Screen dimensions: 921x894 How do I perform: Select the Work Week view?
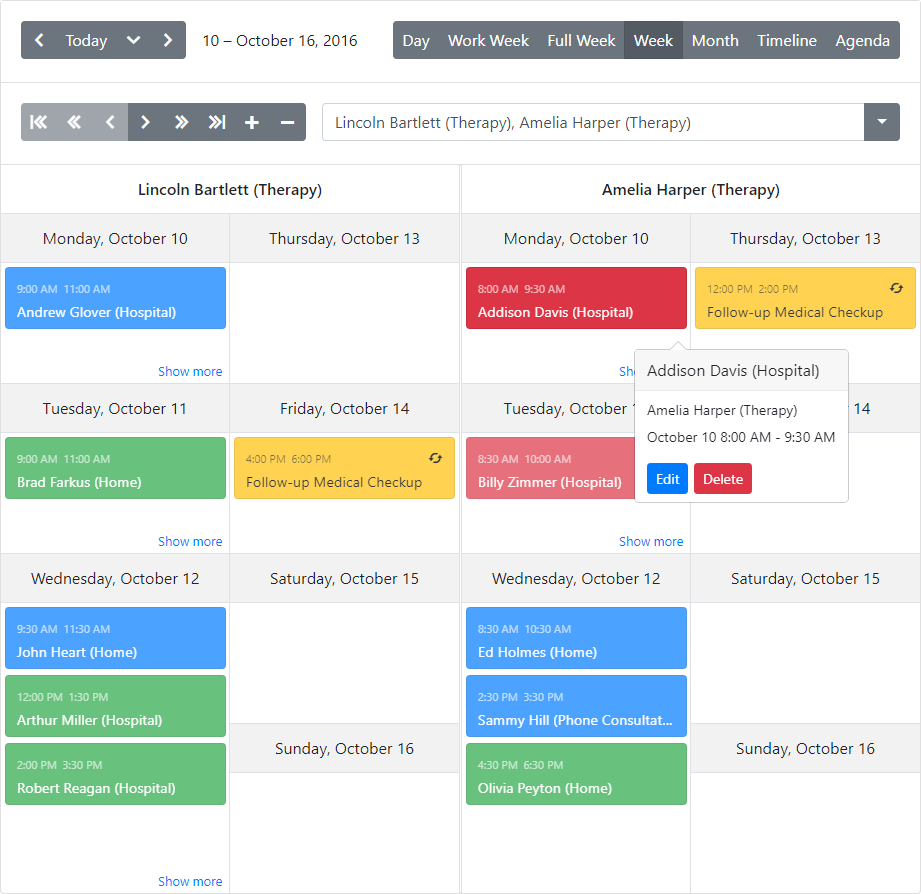488,41
